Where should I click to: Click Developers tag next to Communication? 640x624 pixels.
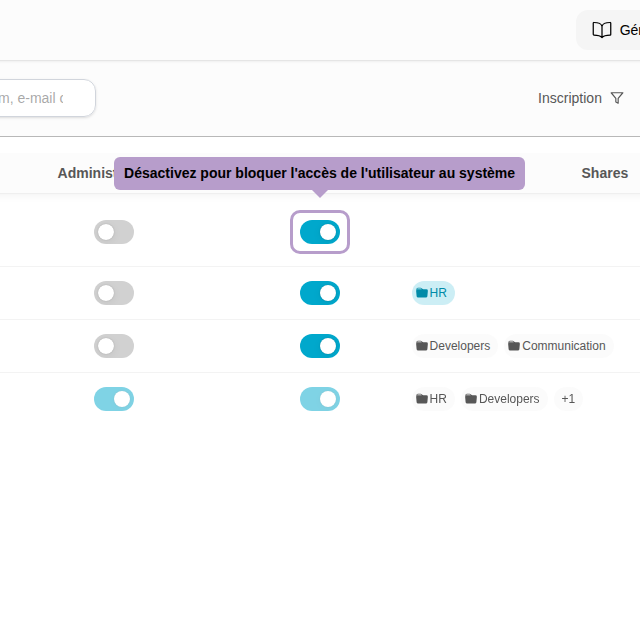point(453,346)
